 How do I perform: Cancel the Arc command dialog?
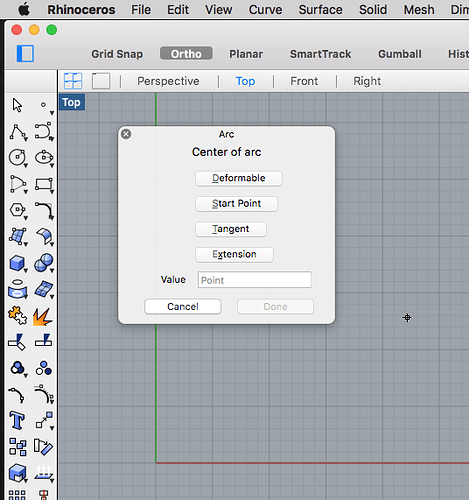183,306
